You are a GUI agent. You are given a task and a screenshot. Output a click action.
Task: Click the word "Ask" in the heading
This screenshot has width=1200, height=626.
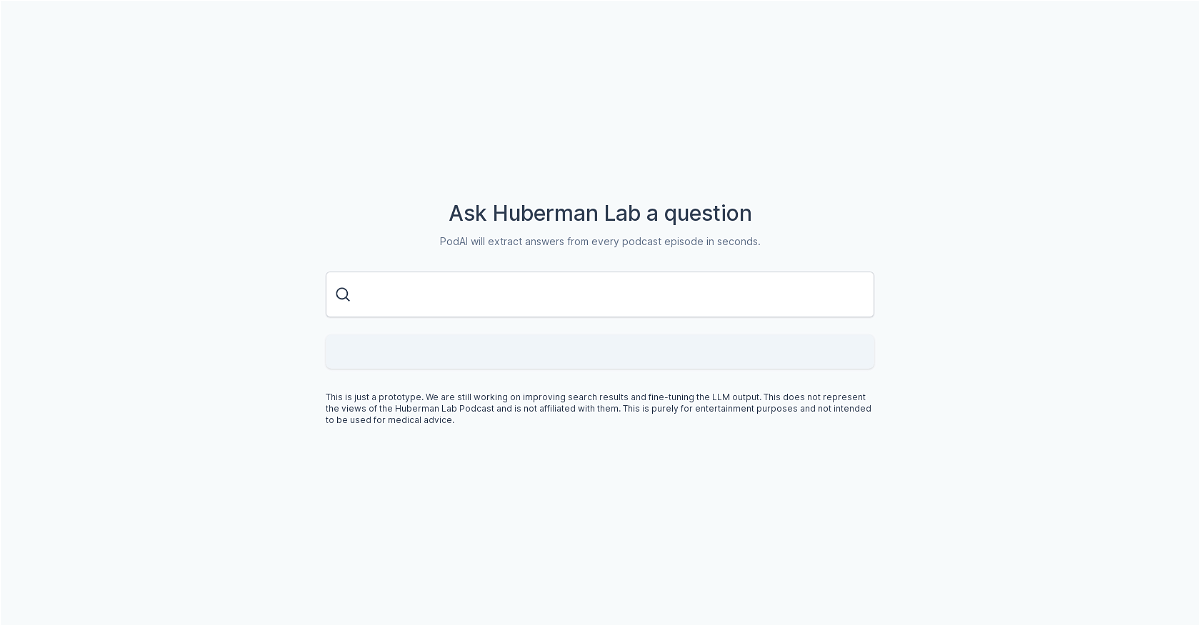click(467, 213)
